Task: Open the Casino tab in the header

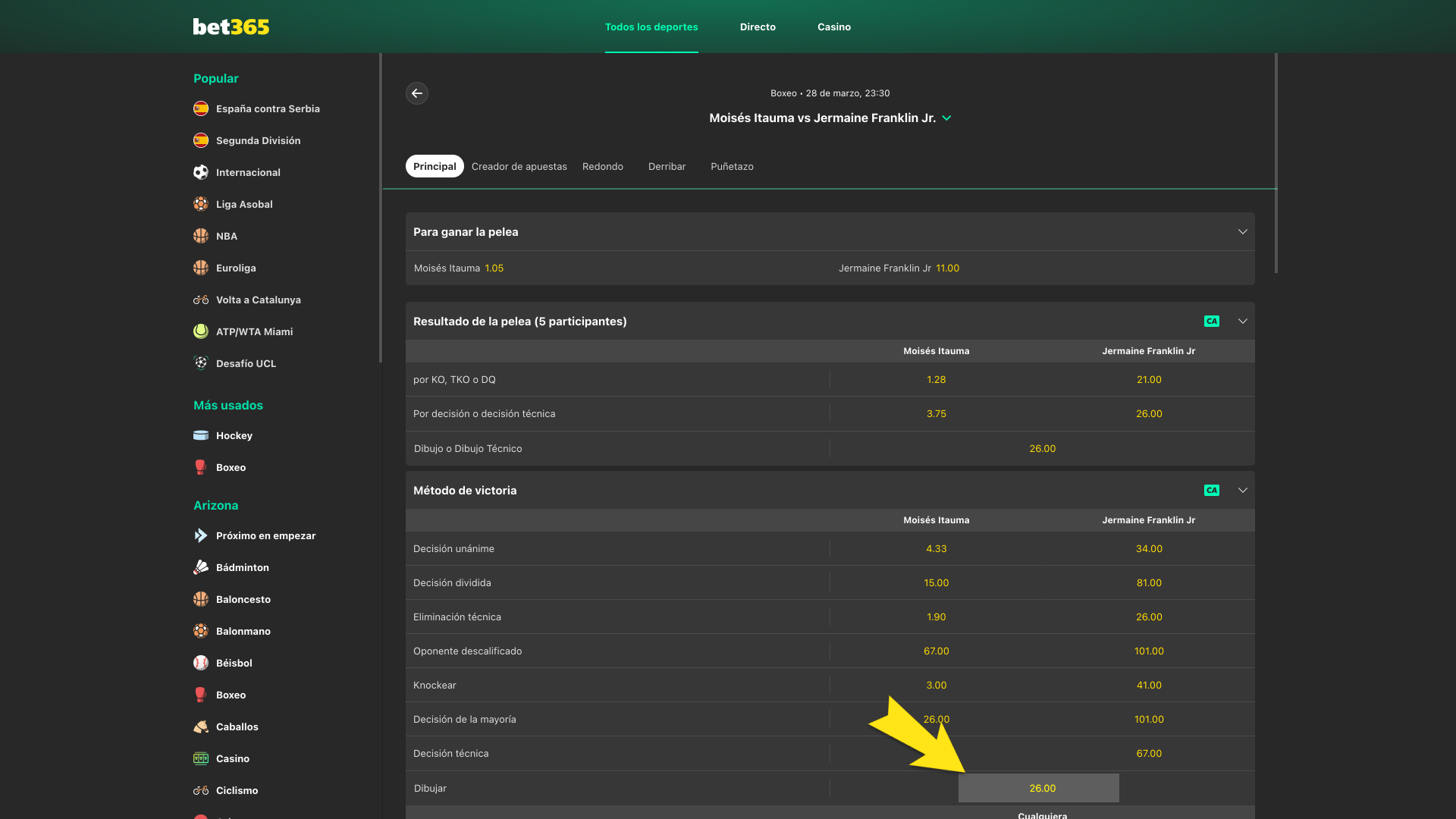Action: [834, 27]
